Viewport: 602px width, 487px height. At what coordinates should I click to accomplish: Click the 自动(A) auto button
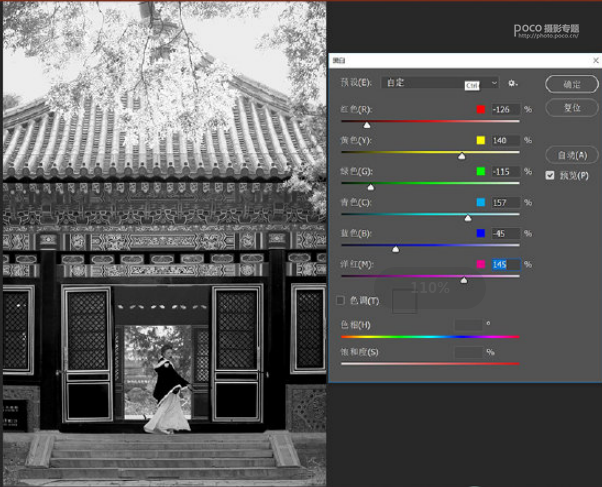coord(572,155)
